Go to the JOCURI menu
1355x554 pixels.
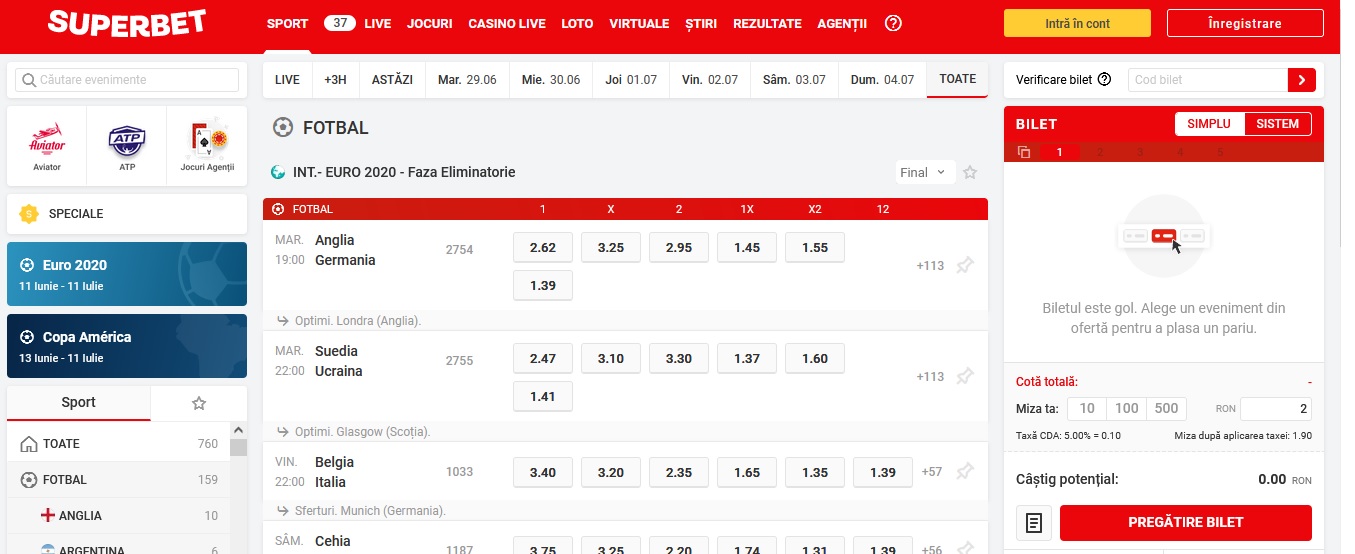tap(430, 23)
